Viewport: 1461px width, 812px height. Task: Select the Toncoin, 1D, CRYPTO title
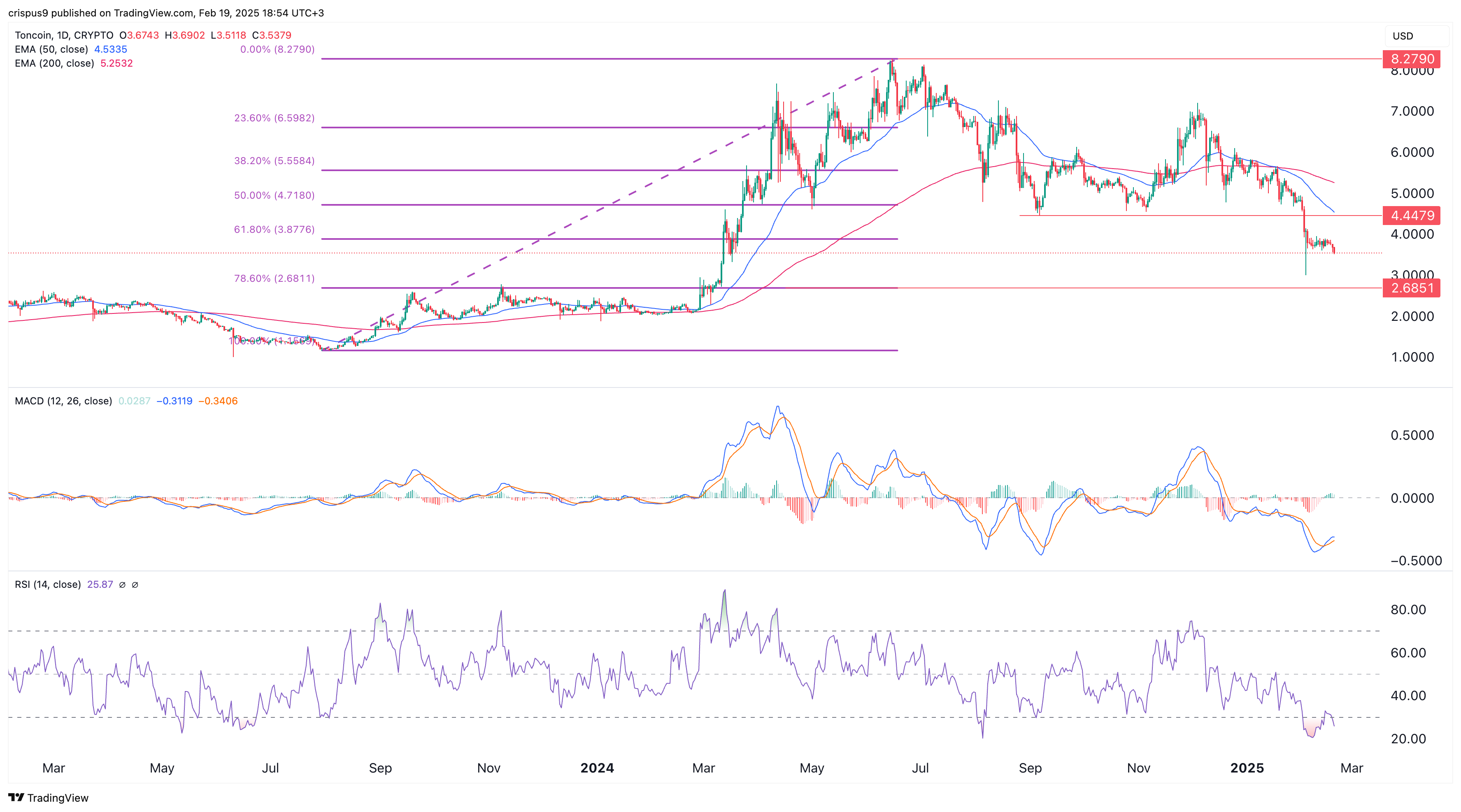64,35
